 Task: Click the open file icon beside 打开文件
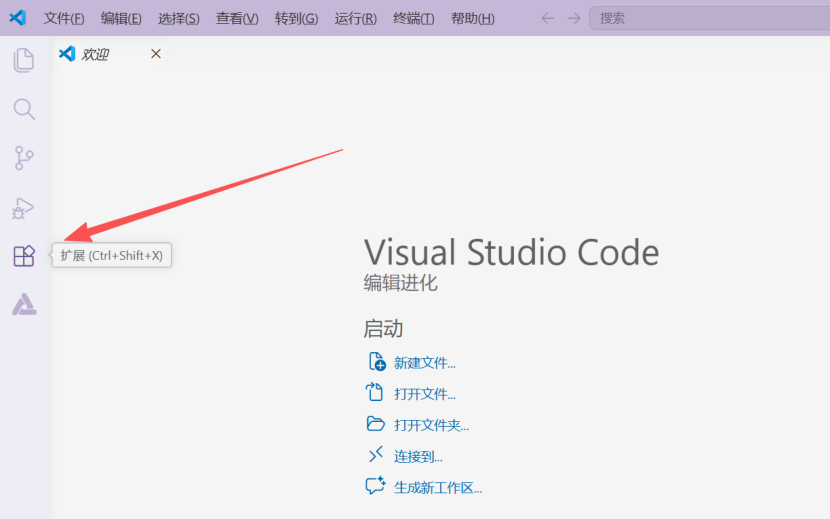coord(374,392)
